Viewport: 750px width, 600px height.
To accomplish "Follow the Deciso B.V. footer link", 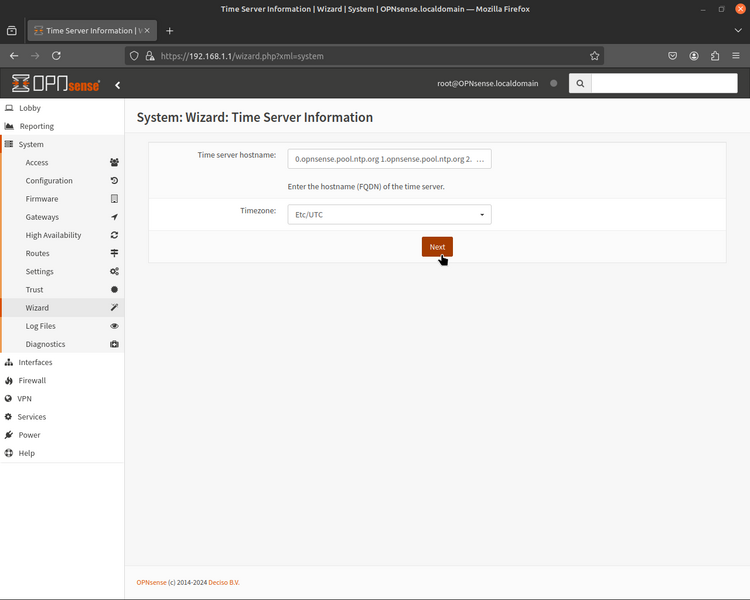I will pos(224,582).
